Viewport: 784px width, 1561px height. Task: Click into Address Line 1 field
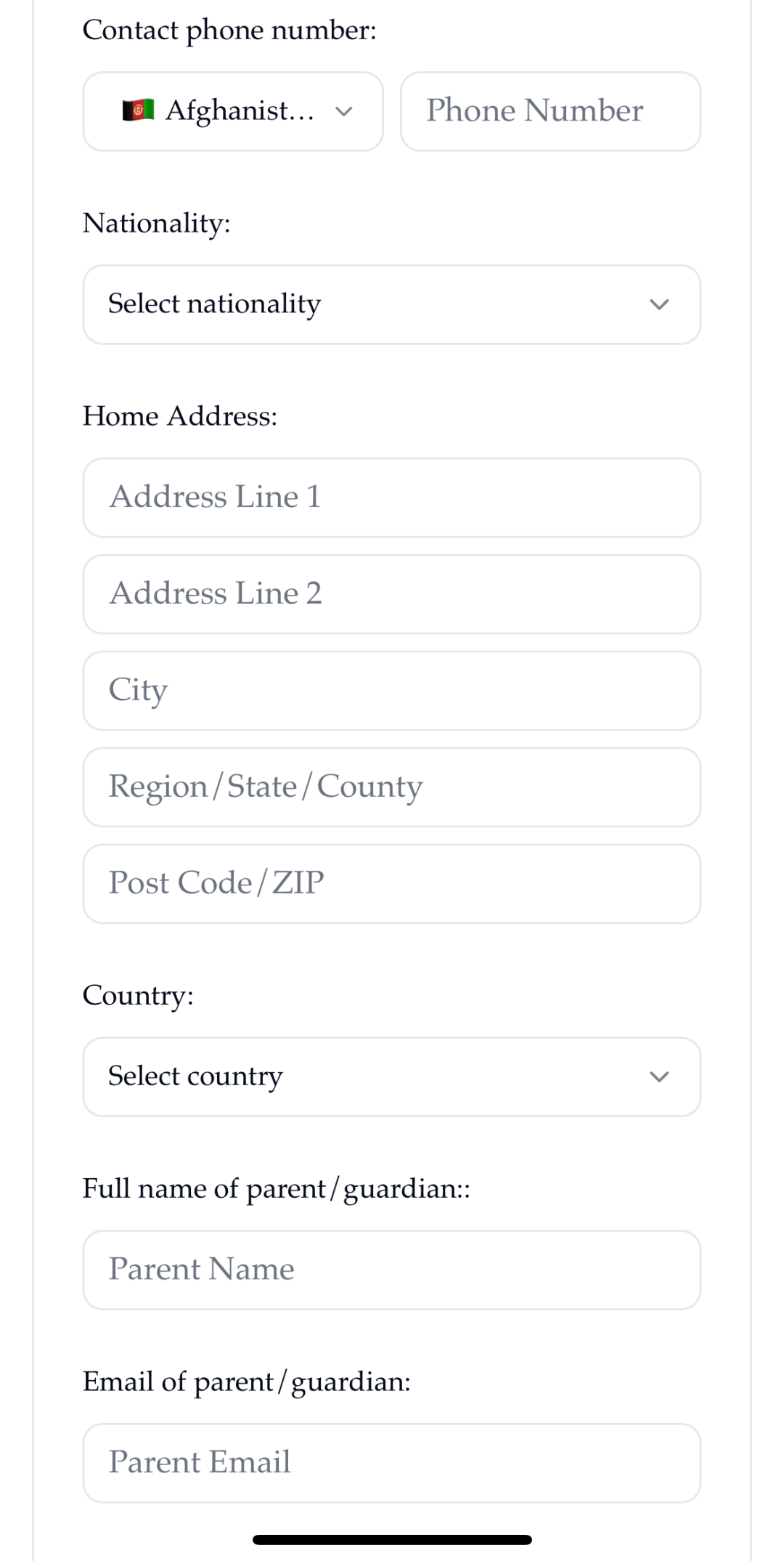pyautogui.click(x=391, y=498)
